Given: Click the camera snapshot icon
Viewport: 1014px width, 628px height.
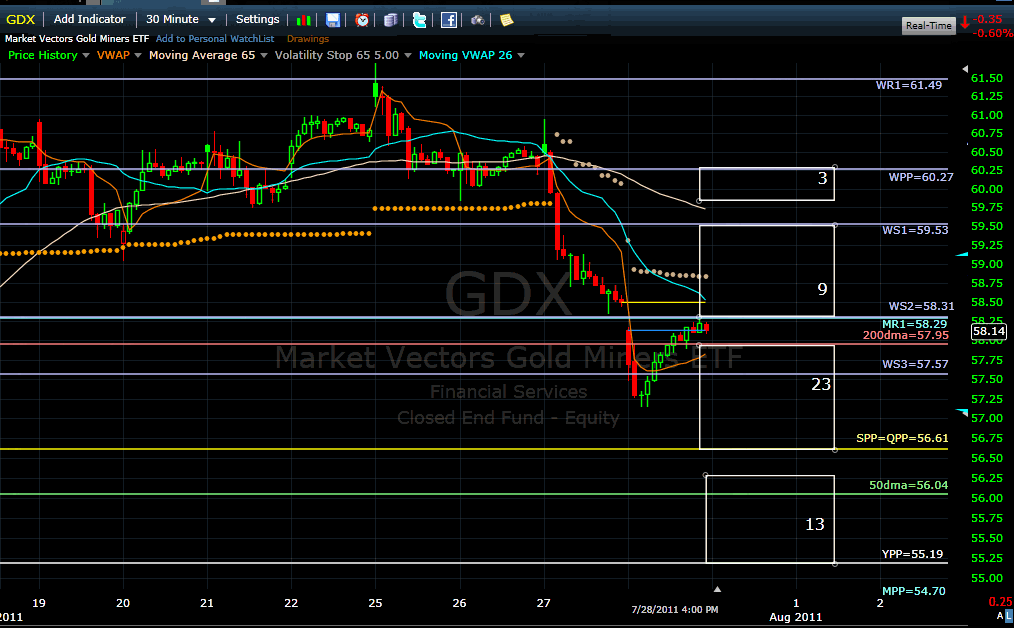Looking at the screenshot, I should (477, 20).
